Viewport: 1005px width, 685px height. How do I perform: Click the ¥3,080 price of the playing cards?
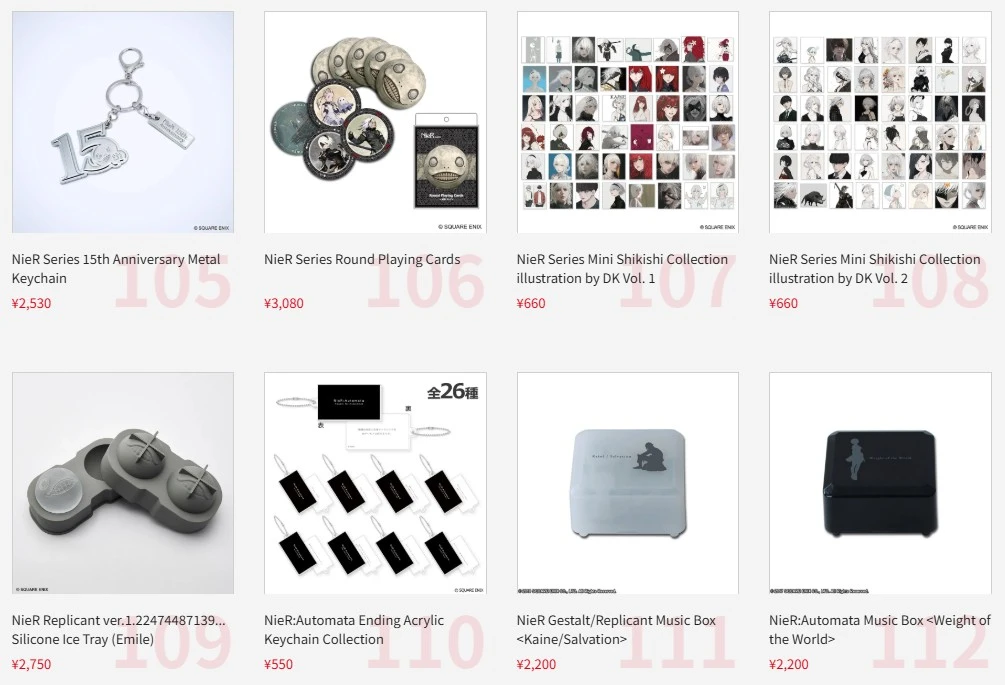click(x=284, y=303)
